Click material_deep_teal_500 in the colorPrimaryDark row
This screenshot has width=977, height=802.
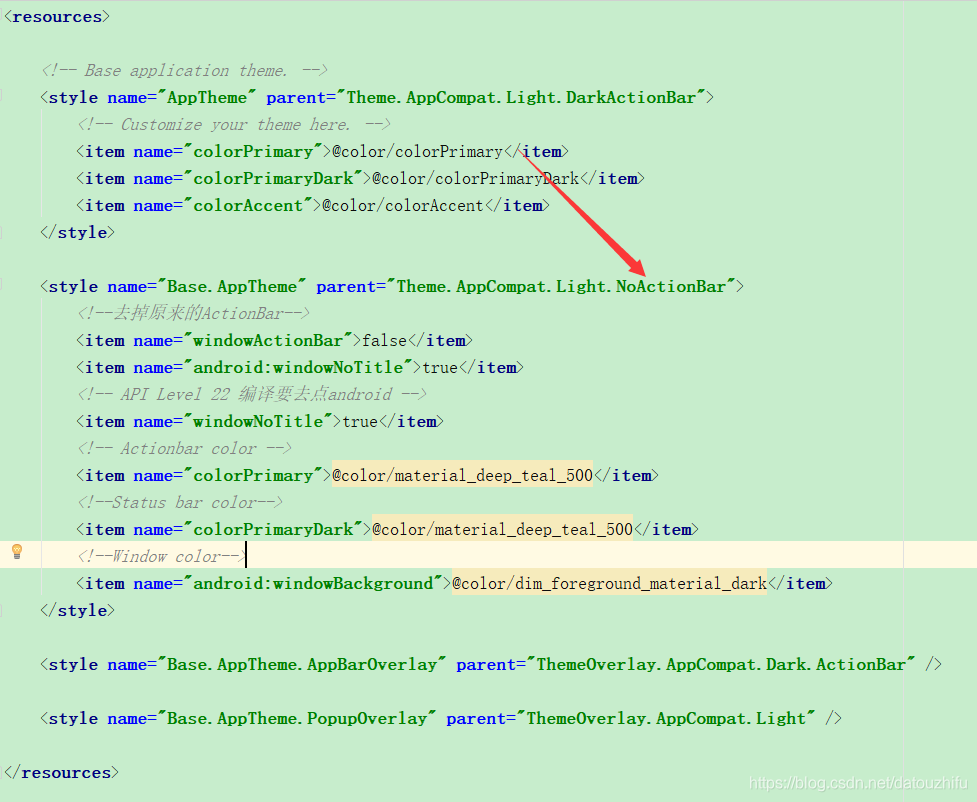click(x=502, y=530)
